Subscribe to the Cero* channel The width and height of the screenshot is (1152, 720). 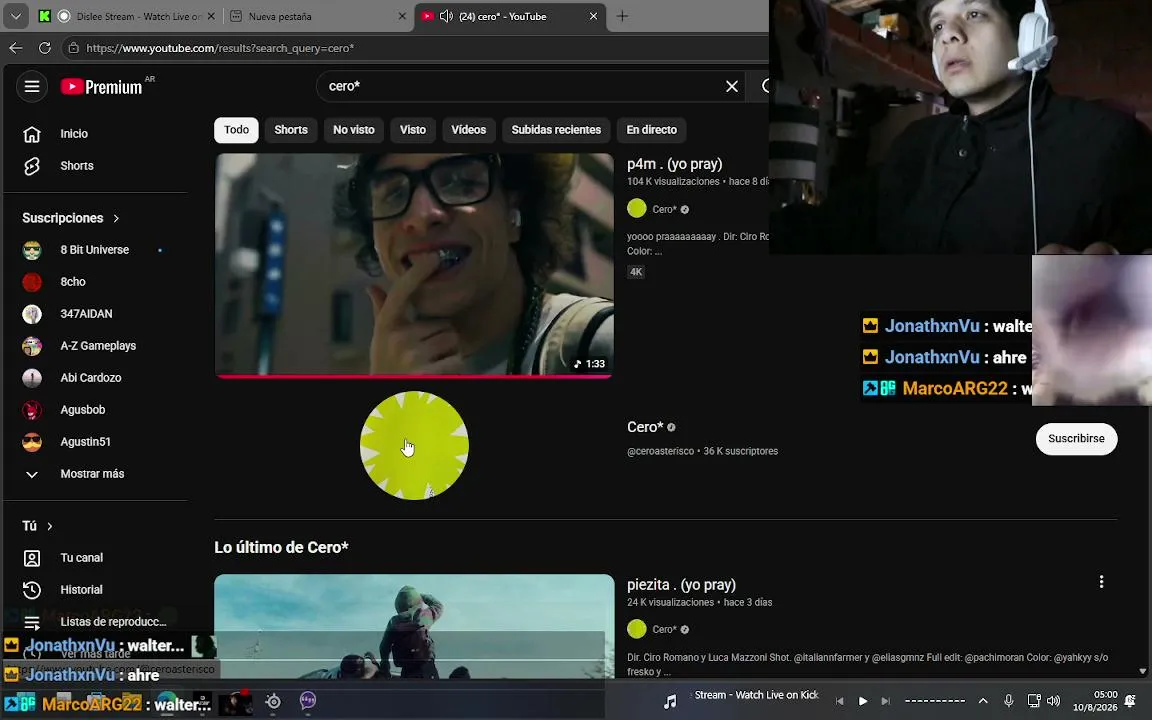click(1076, 439)
